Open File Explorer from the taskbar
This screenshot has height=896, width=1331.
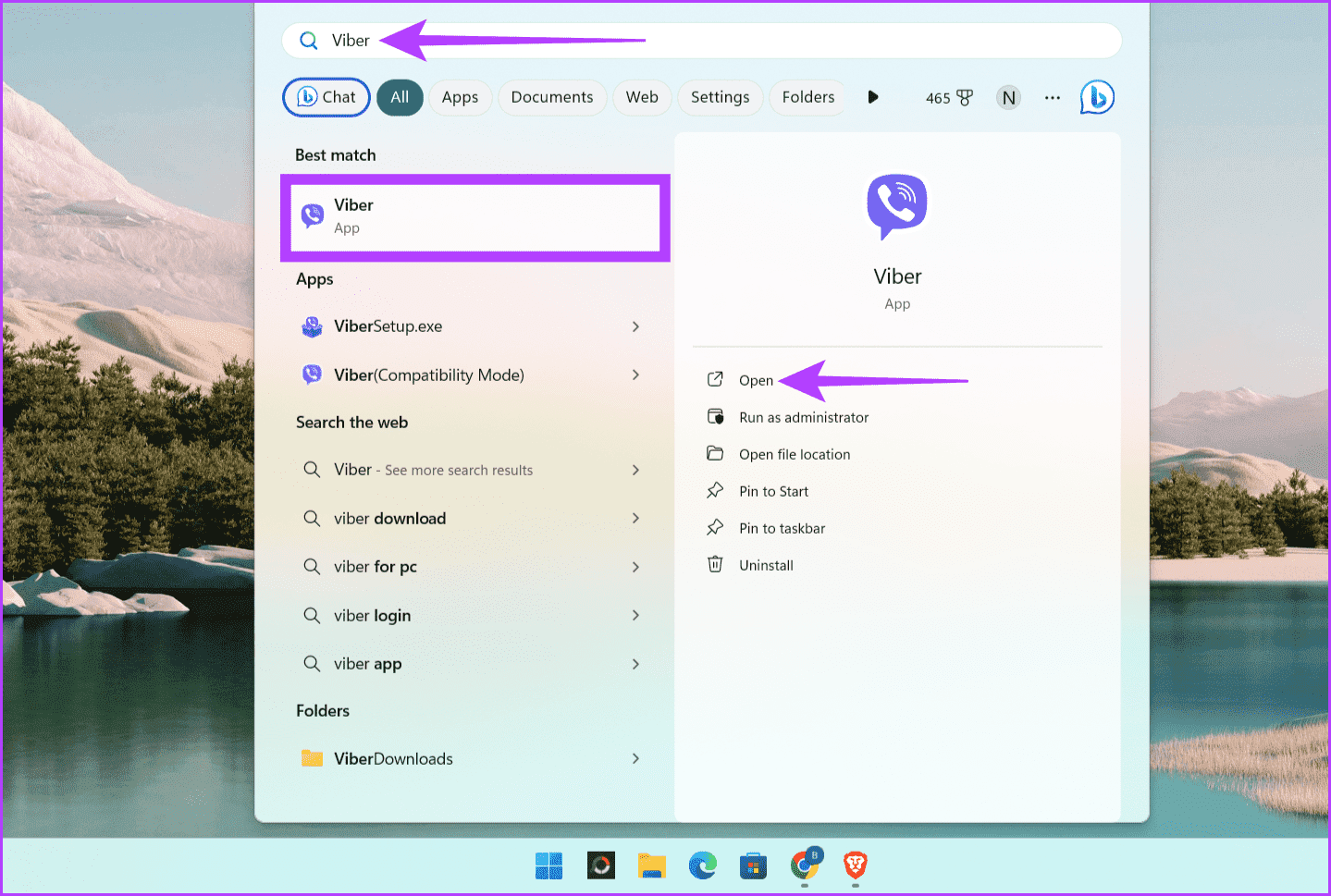tap(652, 865)
